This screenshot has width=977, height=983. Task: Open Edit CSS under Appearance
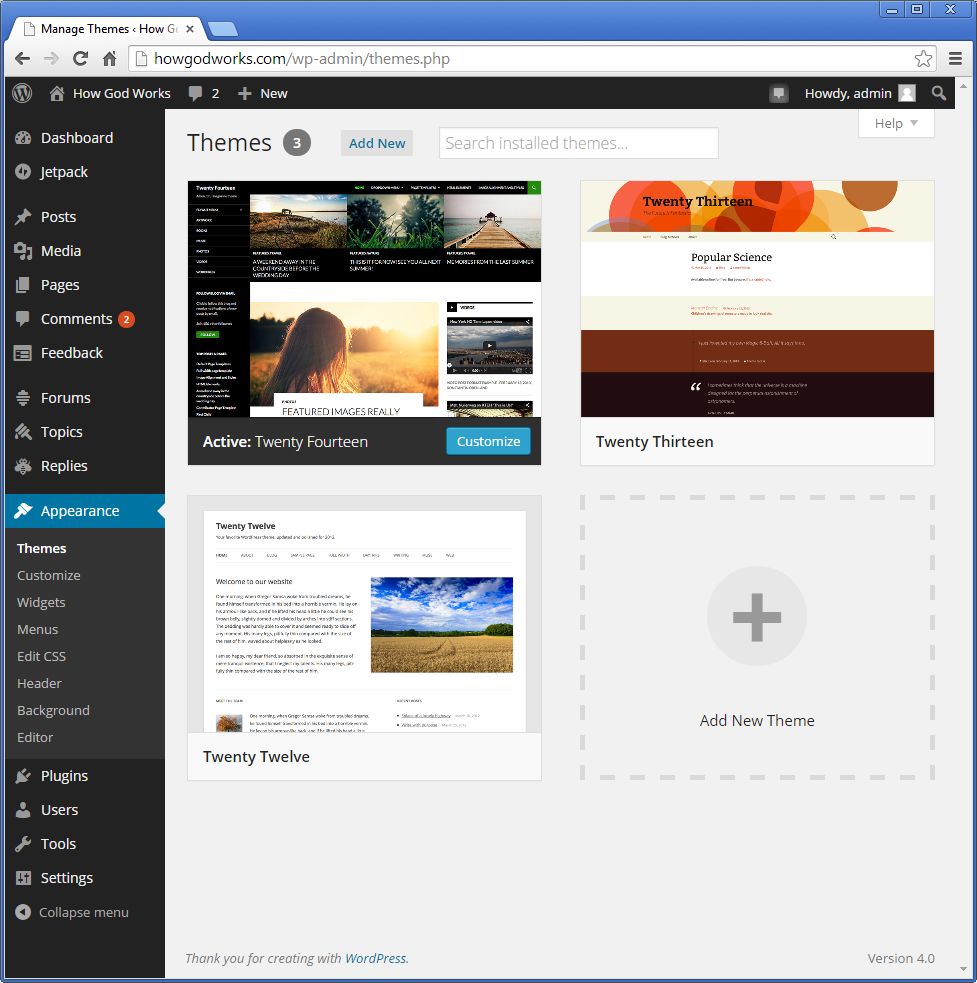(41, 656)
